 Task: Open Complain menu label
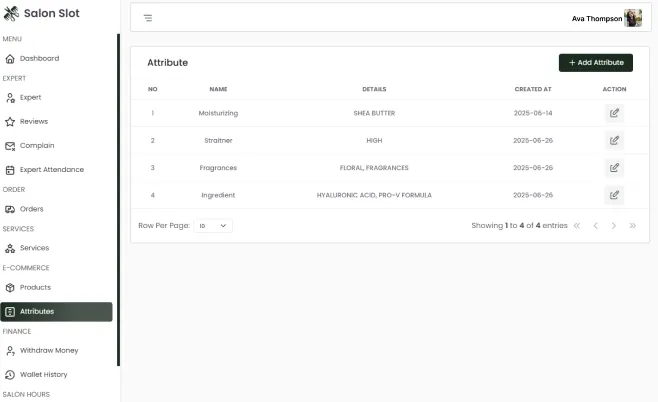[x=37, y=146]
